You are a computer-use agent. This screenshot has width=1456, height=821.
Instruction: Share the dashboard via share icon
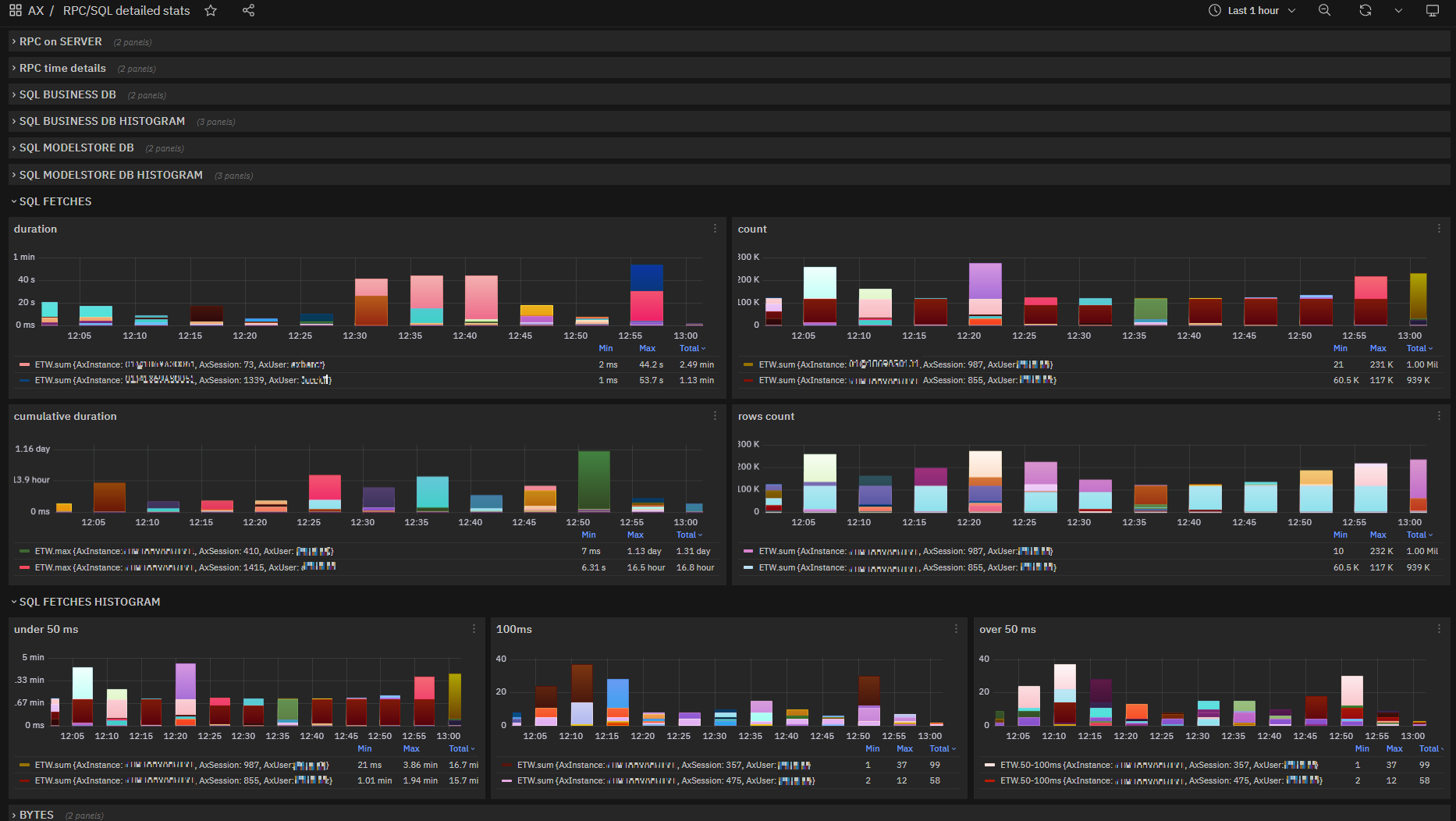pyautogui.click(x=248, y=10)
